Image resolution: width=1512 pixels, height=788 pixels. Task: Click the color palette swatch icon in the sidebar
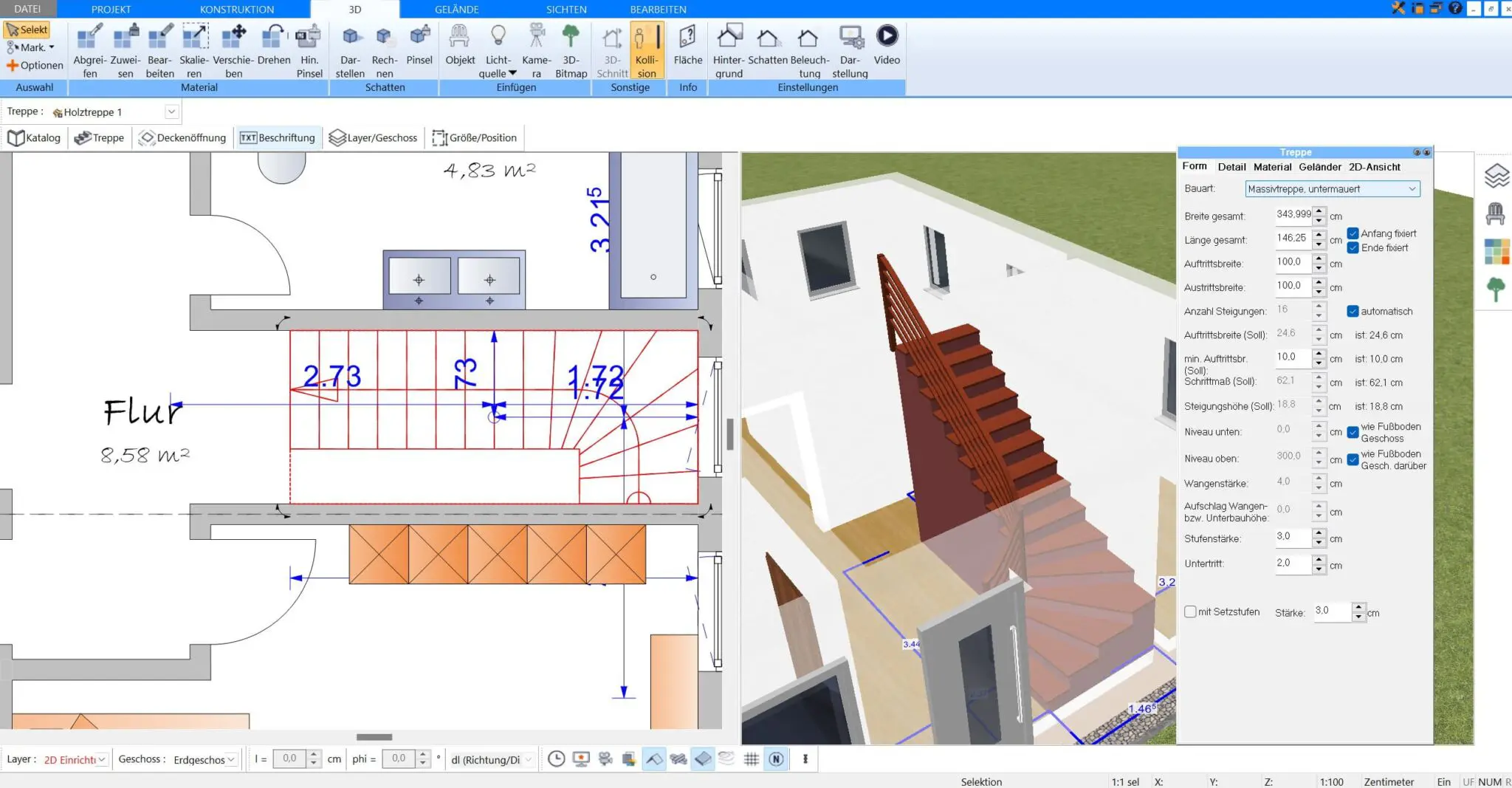(x=1496, y=252)
